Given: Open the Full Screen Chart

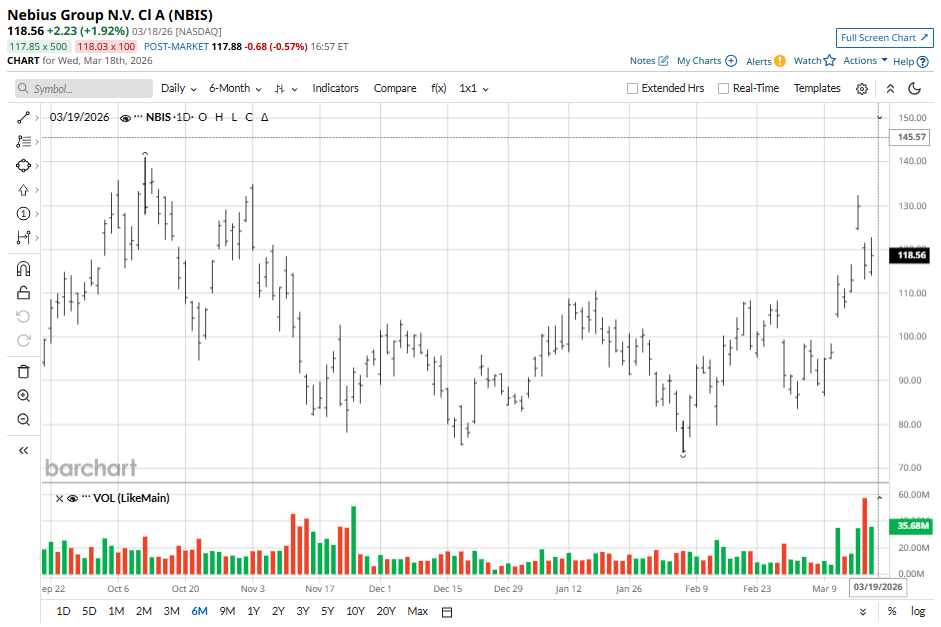Looking at the screenshot, I should click(885, 38).
